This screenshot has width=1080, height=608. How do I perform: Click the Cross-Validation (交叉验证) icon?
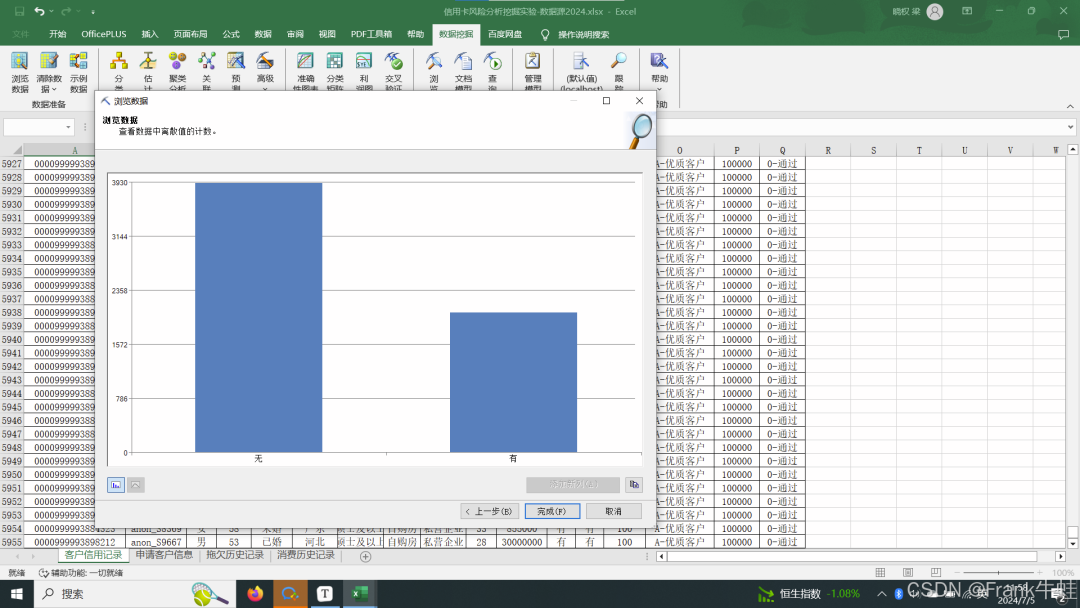(393, 69)
